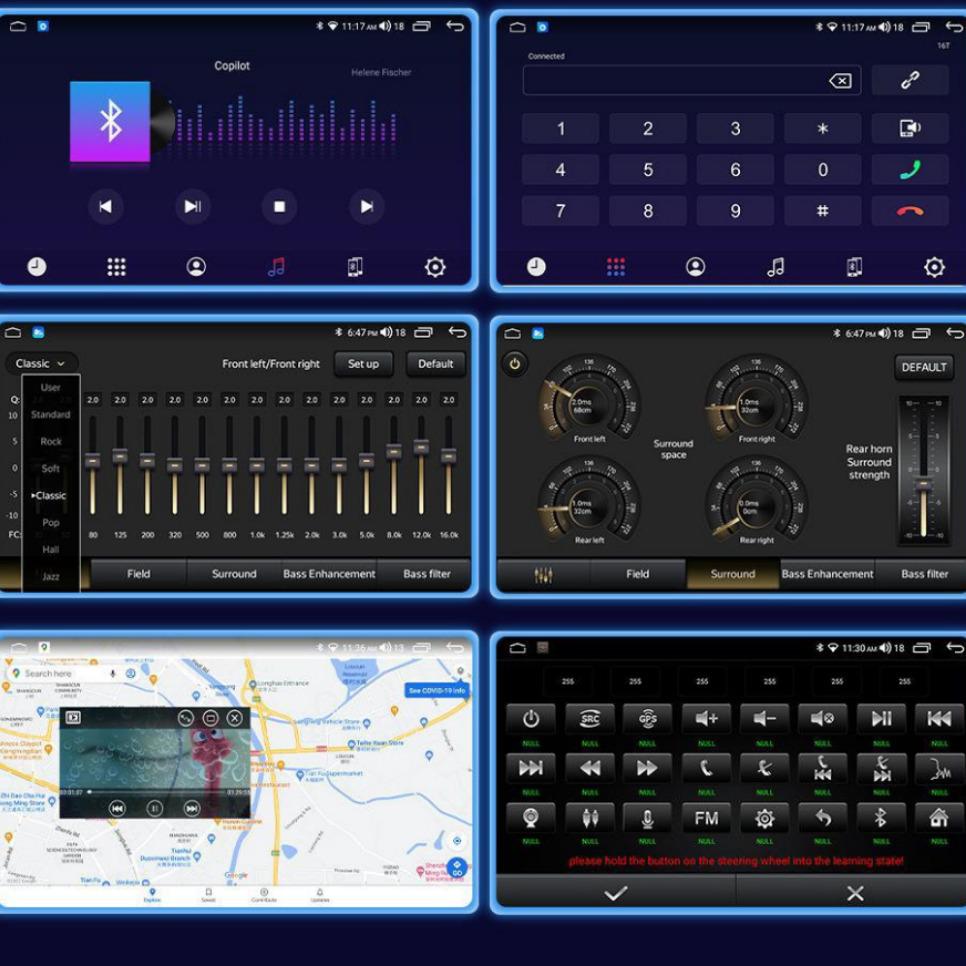Screen dimensions: 966x966
Task: Expand the Classic equalizer preset dropdown
Action: [41, 364]
